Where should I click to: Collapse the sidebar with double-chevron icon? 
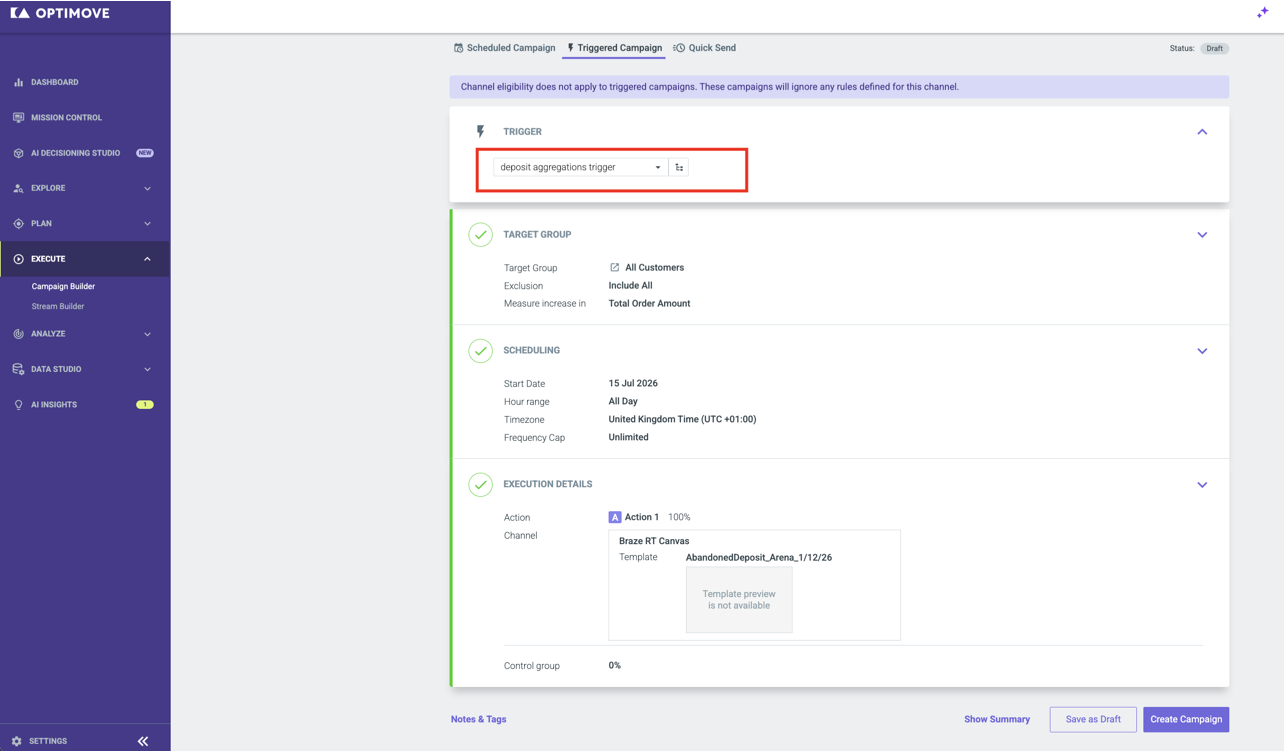(x=143, y=741)
